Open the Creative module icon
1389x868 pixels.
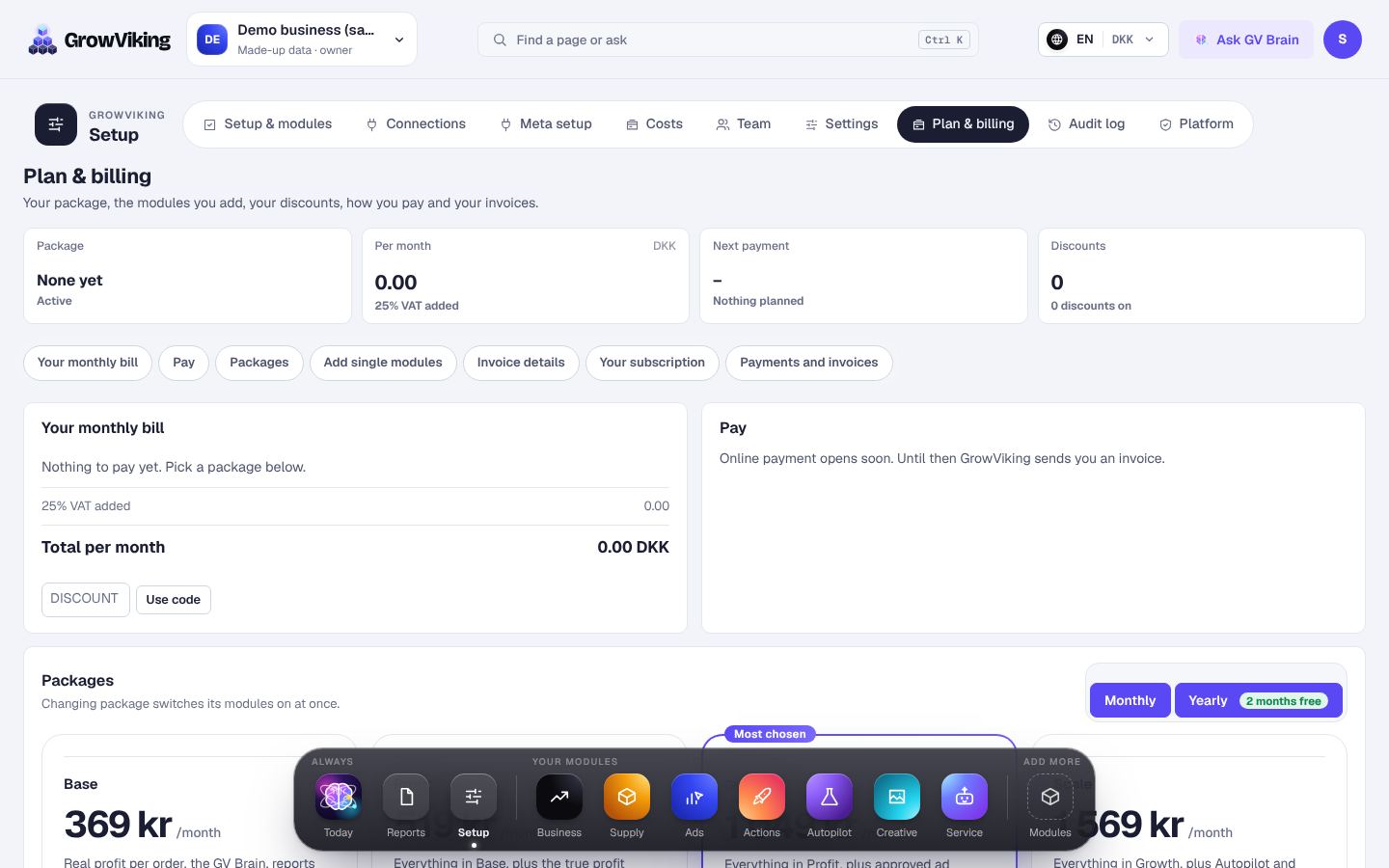pos(897,797)
